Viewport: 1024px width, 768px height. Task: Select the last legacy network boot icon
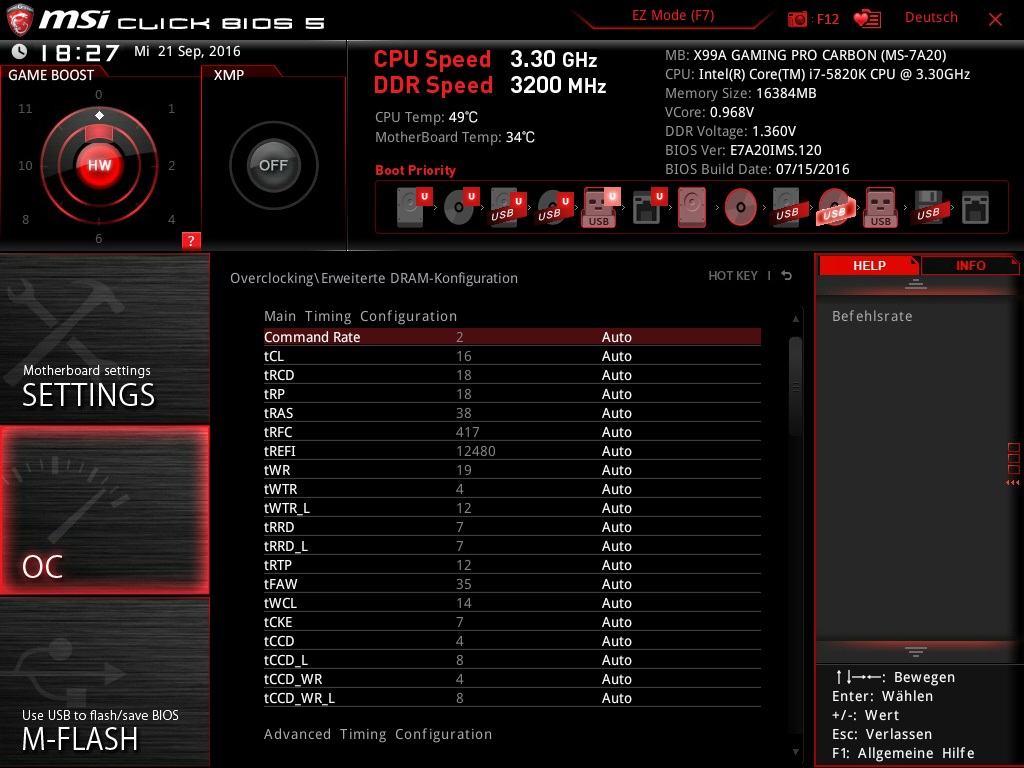pyautogui.click(x=975, y=207)
